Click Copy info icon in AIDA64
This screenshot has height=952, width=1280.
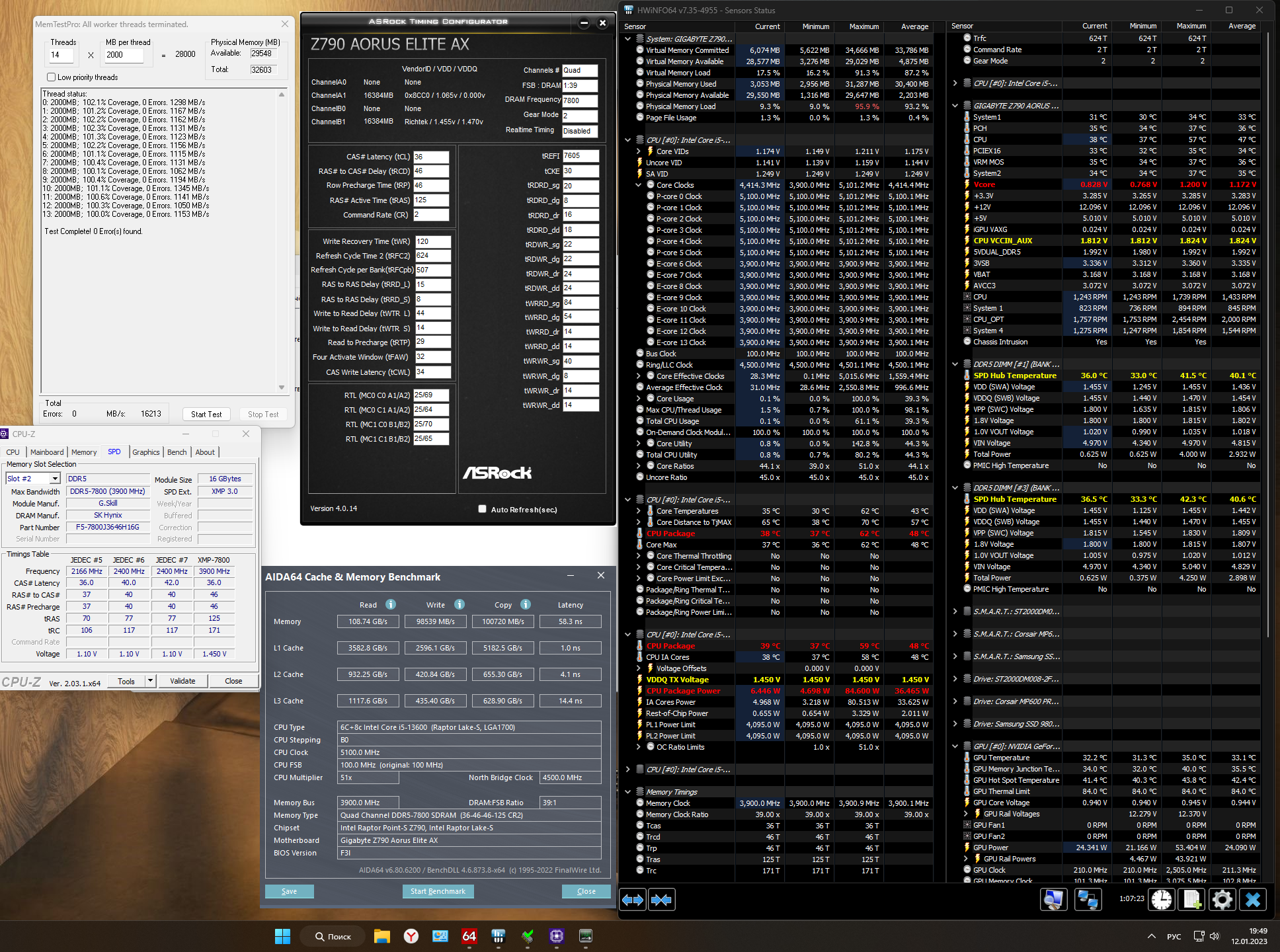(526, 604)
